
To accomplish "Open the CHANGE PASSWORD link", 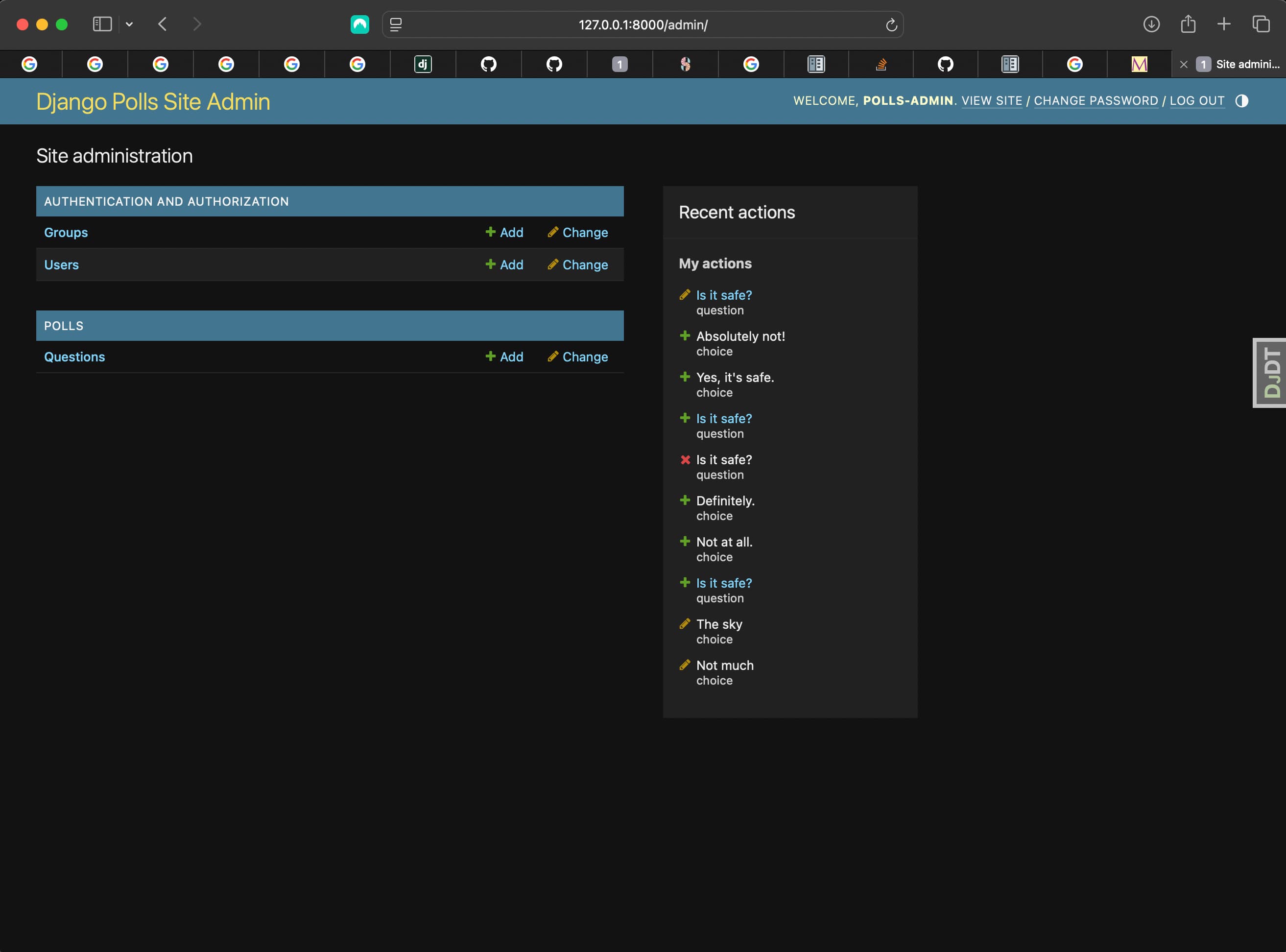I will [1095, 101].
